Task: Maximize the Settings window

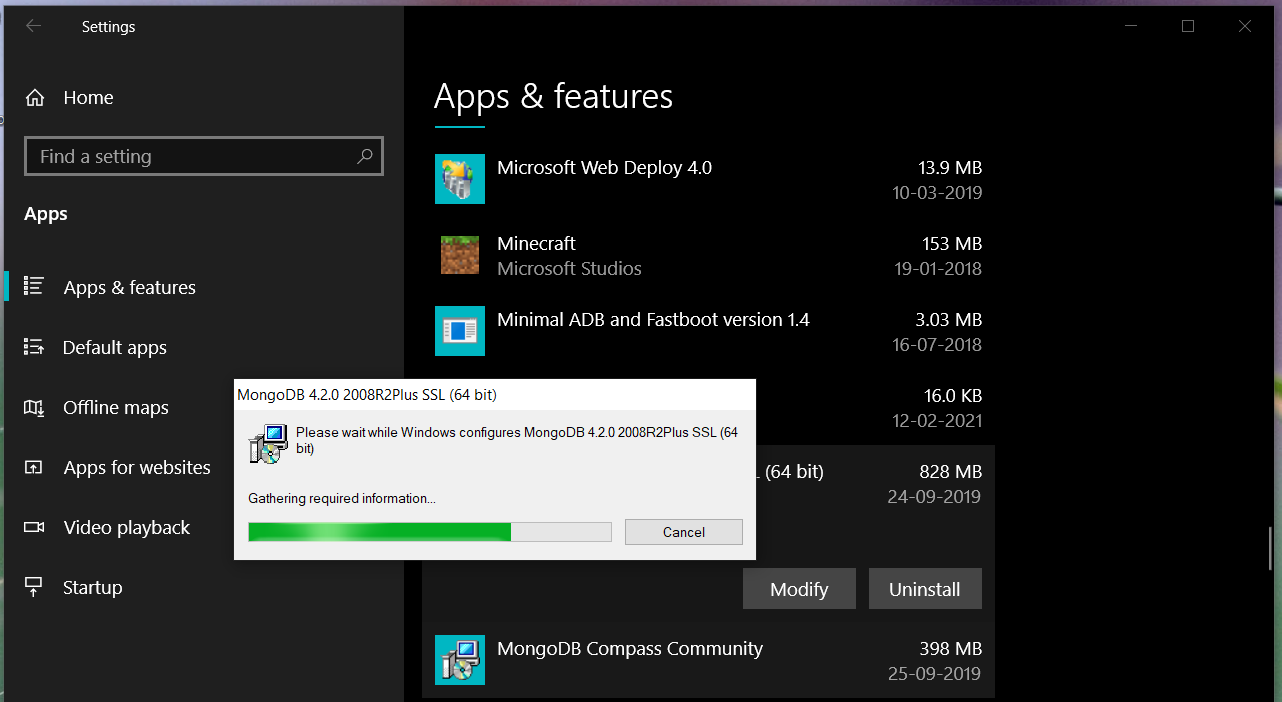Action: point(1188,27)
